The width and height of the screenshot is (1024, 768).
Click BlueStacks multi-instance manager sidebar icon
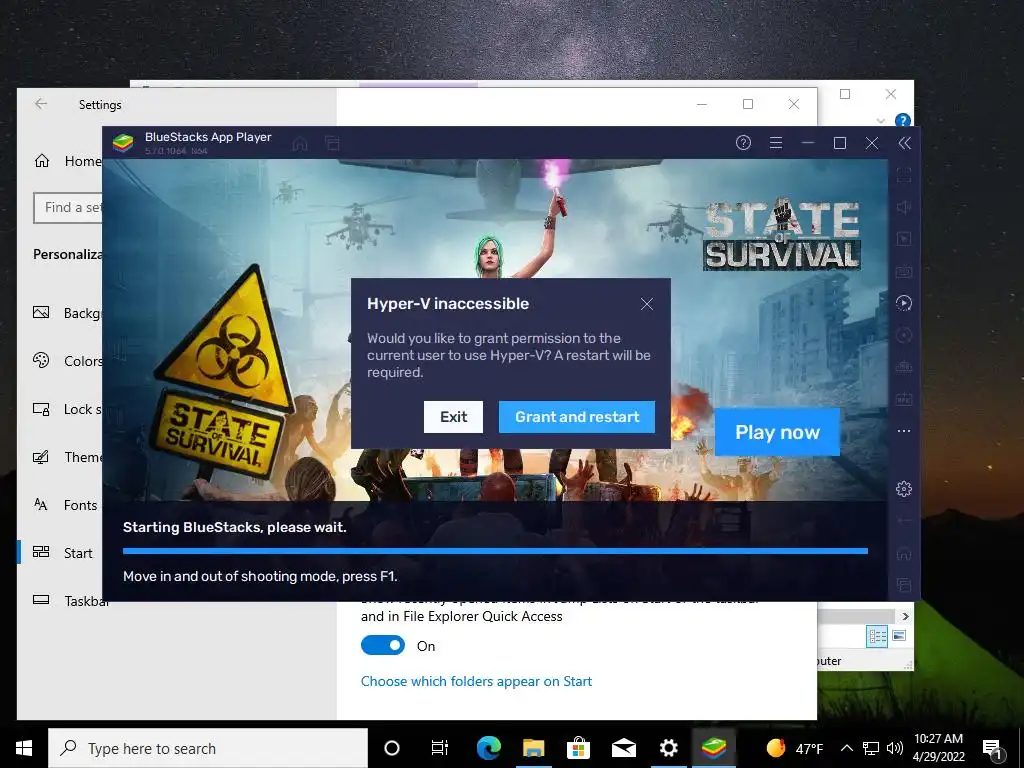(x=904, y=366)
